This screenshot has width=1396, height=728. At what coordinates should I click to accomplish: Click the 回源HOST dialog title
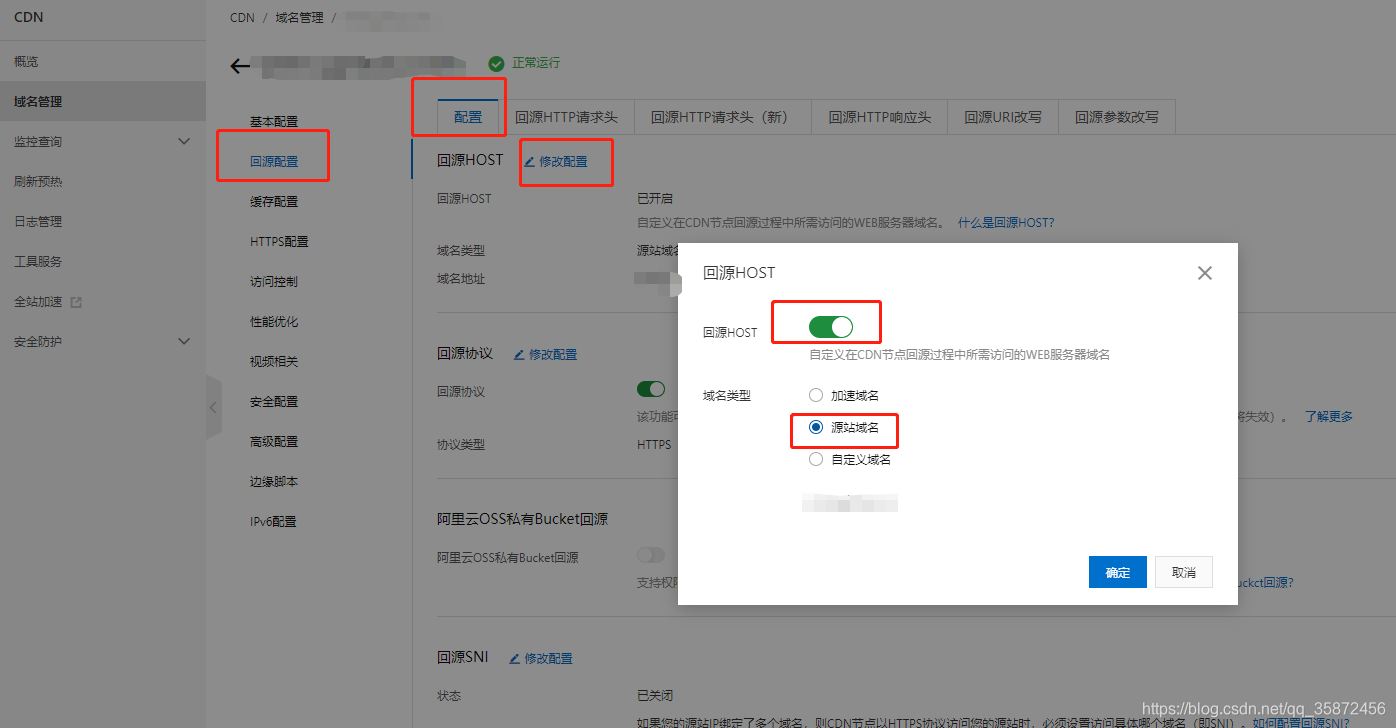coord(739,272)
